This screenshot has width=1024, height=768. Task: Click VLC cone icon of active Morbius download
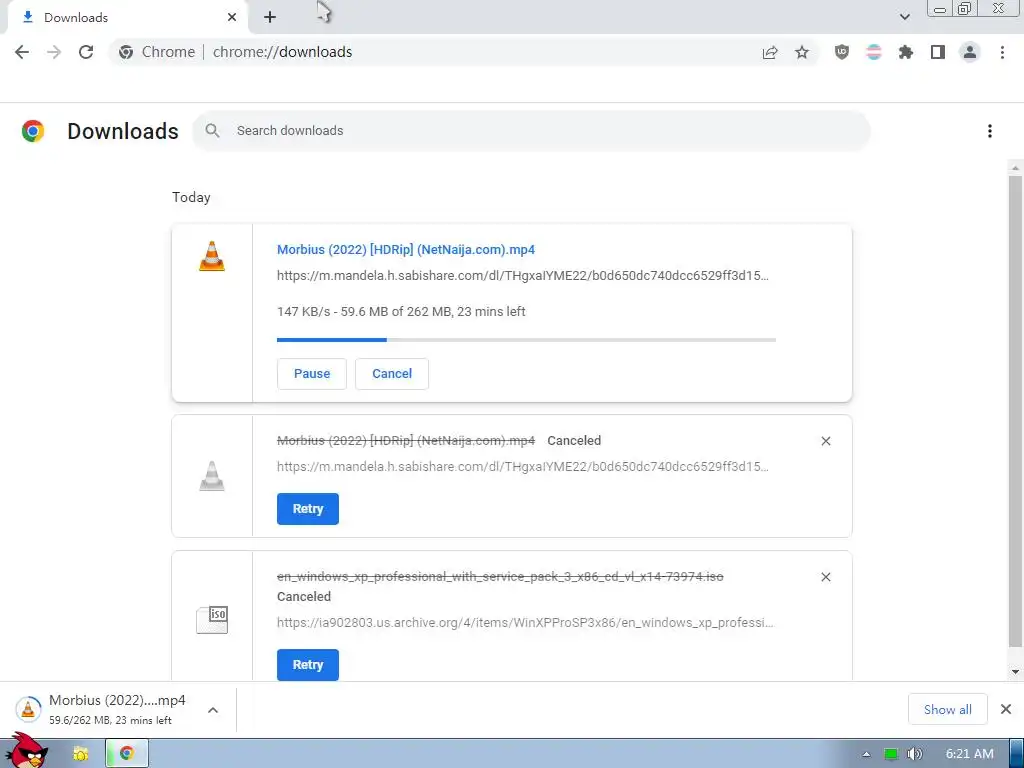click(212, 256)
